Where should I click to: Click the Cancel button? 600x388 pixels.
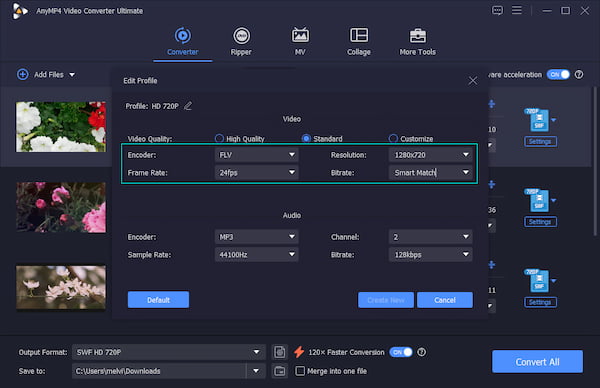445,300
